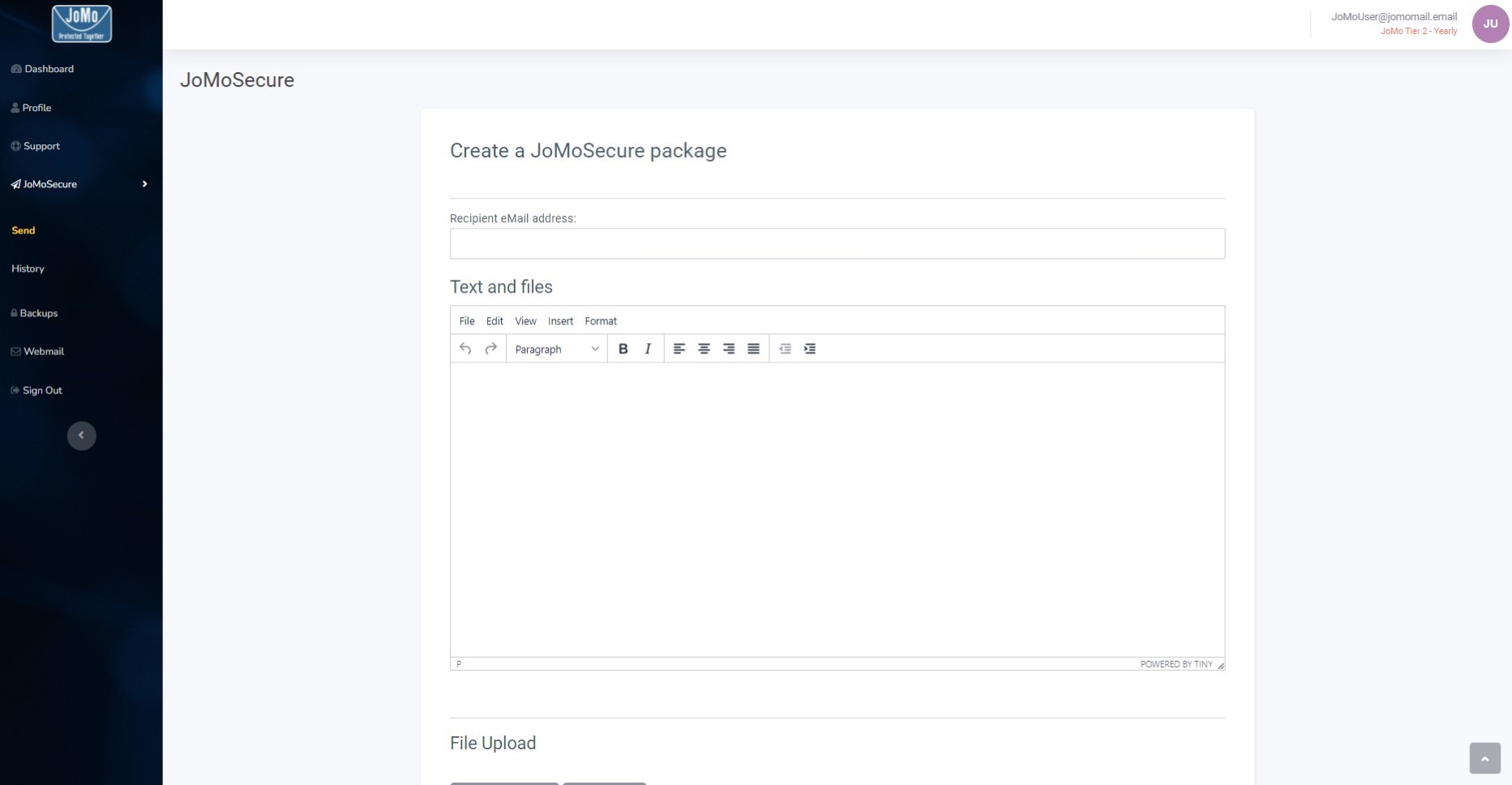Click the JoMo logo in sidebar
This screenshot has height=785, width=1512.
tap(81, 24)
